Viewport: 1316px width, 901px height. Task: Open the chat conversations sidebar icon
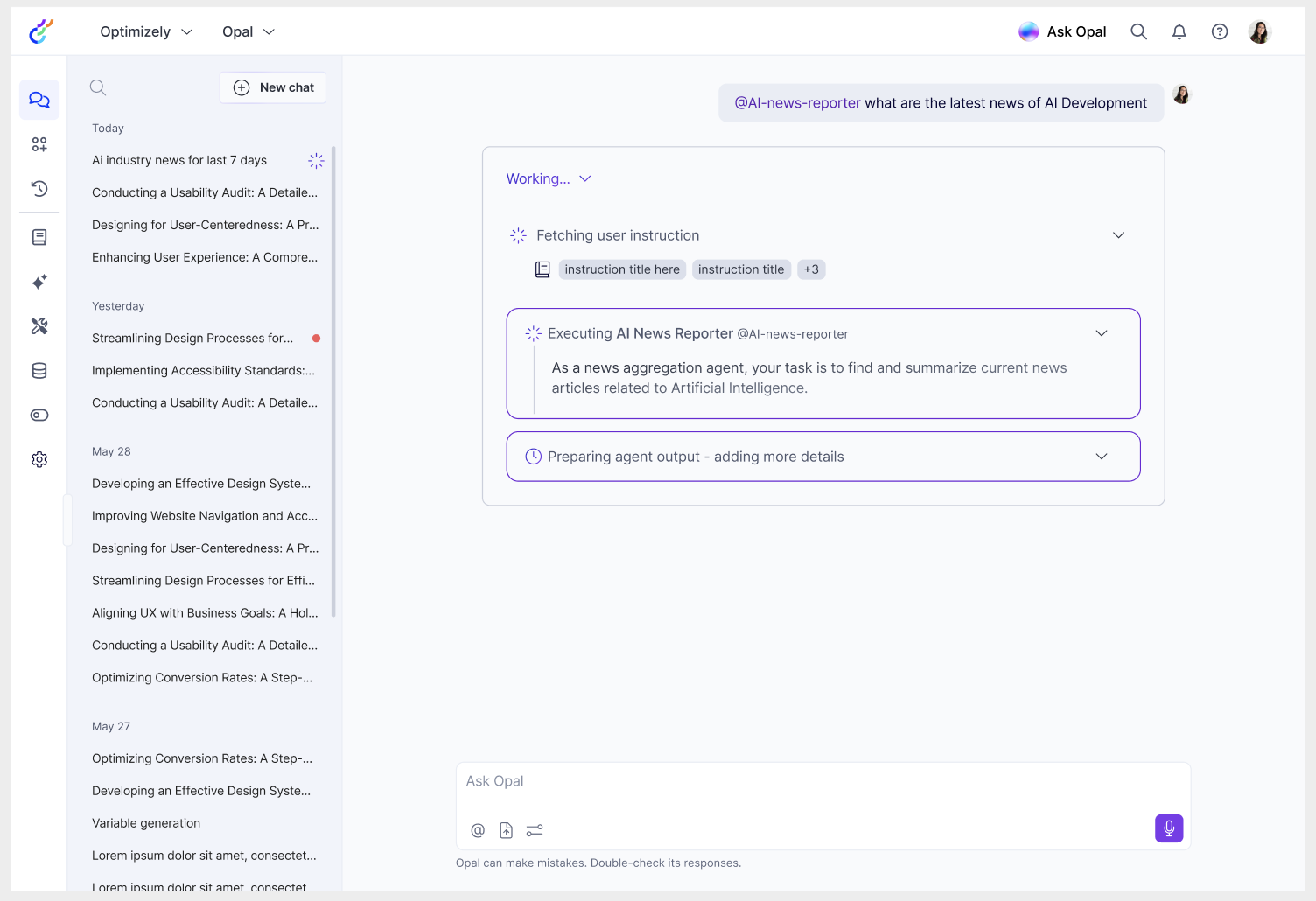39,100
